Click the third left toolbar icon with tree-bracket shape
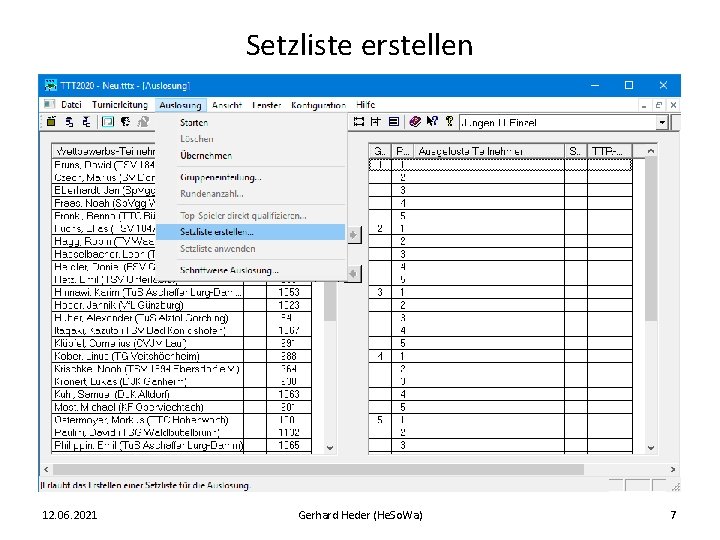 coord(86,122)
